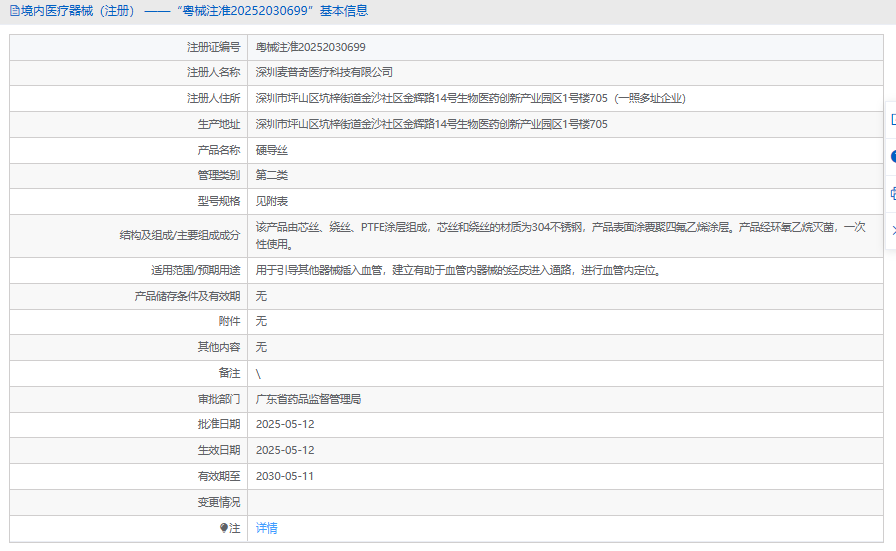The width and height of the screenshot is (896, 551).
Task: Select the 无 value in the 附件 row
Action: coord(261,321)
